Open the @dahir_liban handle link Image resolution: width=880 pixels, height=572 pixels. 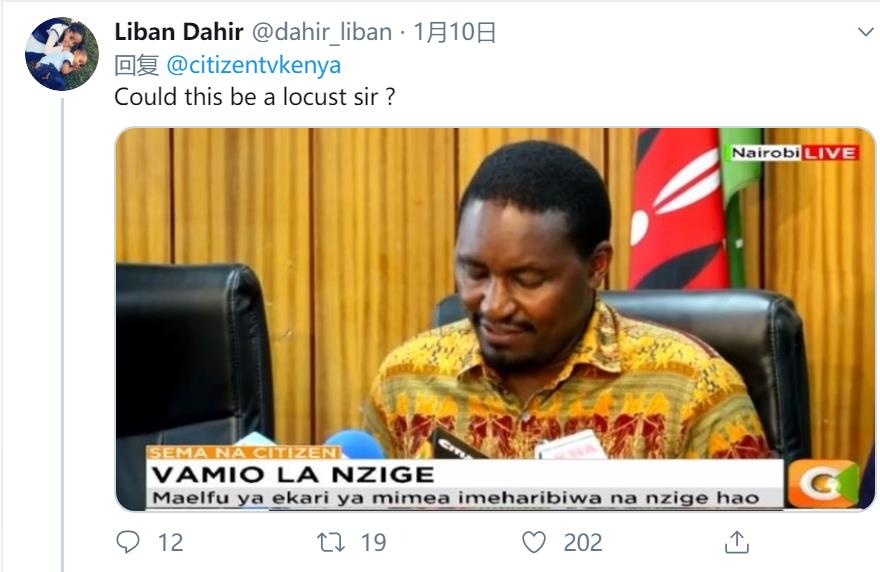(322, 32)
